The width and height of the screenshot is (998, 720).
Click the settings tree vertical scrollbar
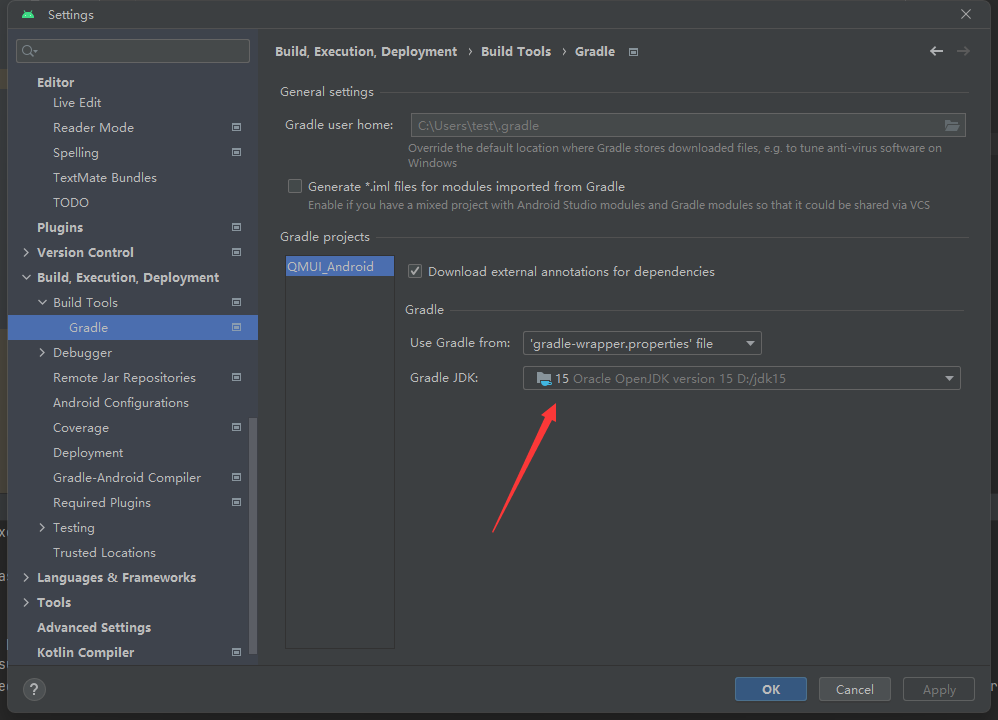(253, 535)
